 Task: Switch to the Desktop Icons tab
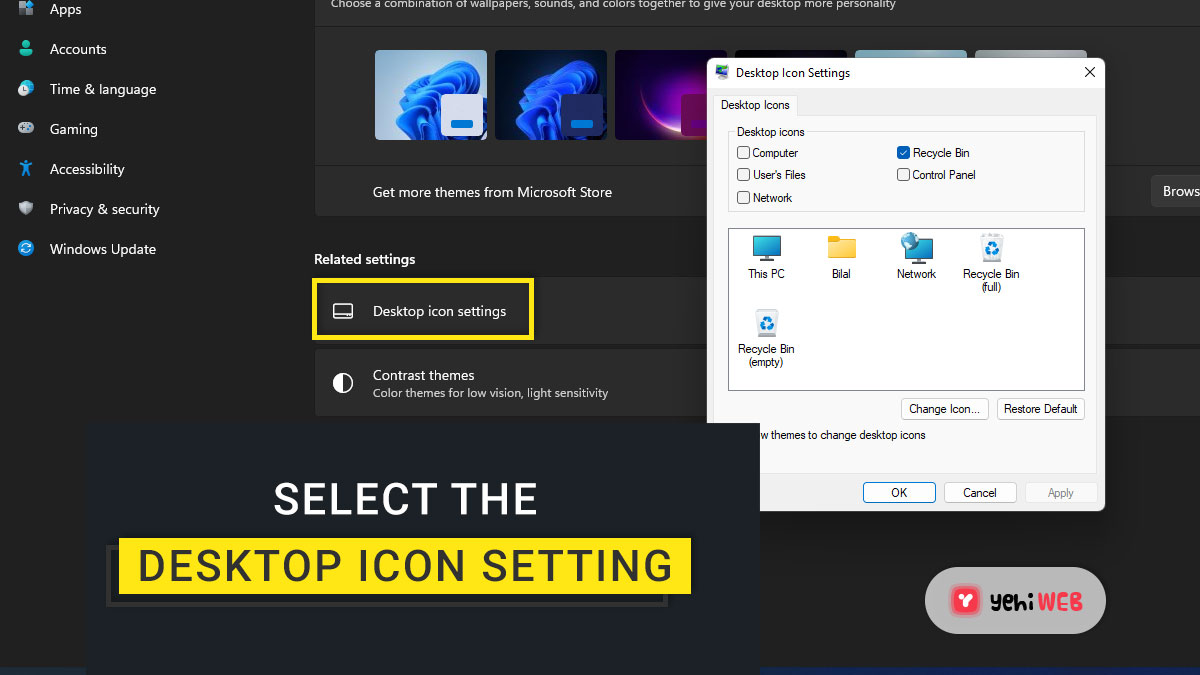[755, 105]
